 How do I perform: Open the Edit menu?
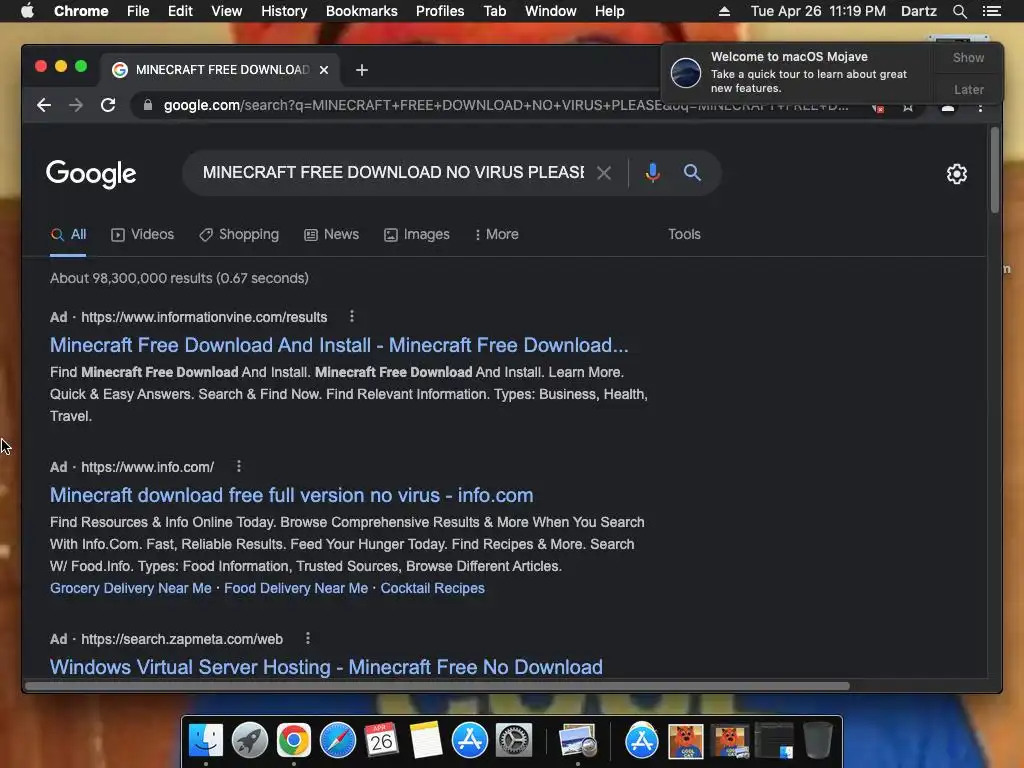pyautogui.click(x=180, y=11)
